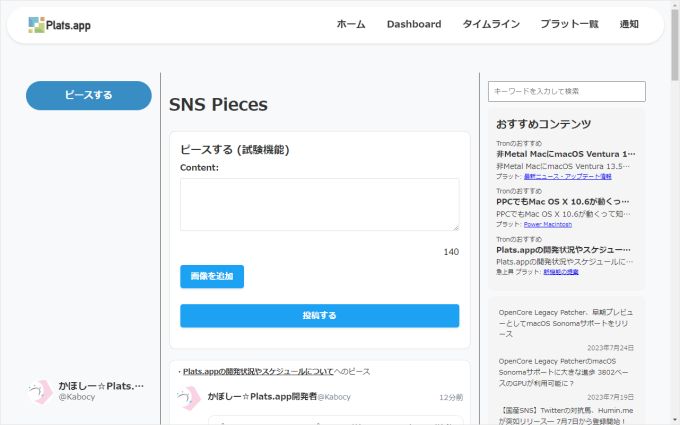Open news OpenCore Legacy Patcher、早期プレビュー

point(566,323)
